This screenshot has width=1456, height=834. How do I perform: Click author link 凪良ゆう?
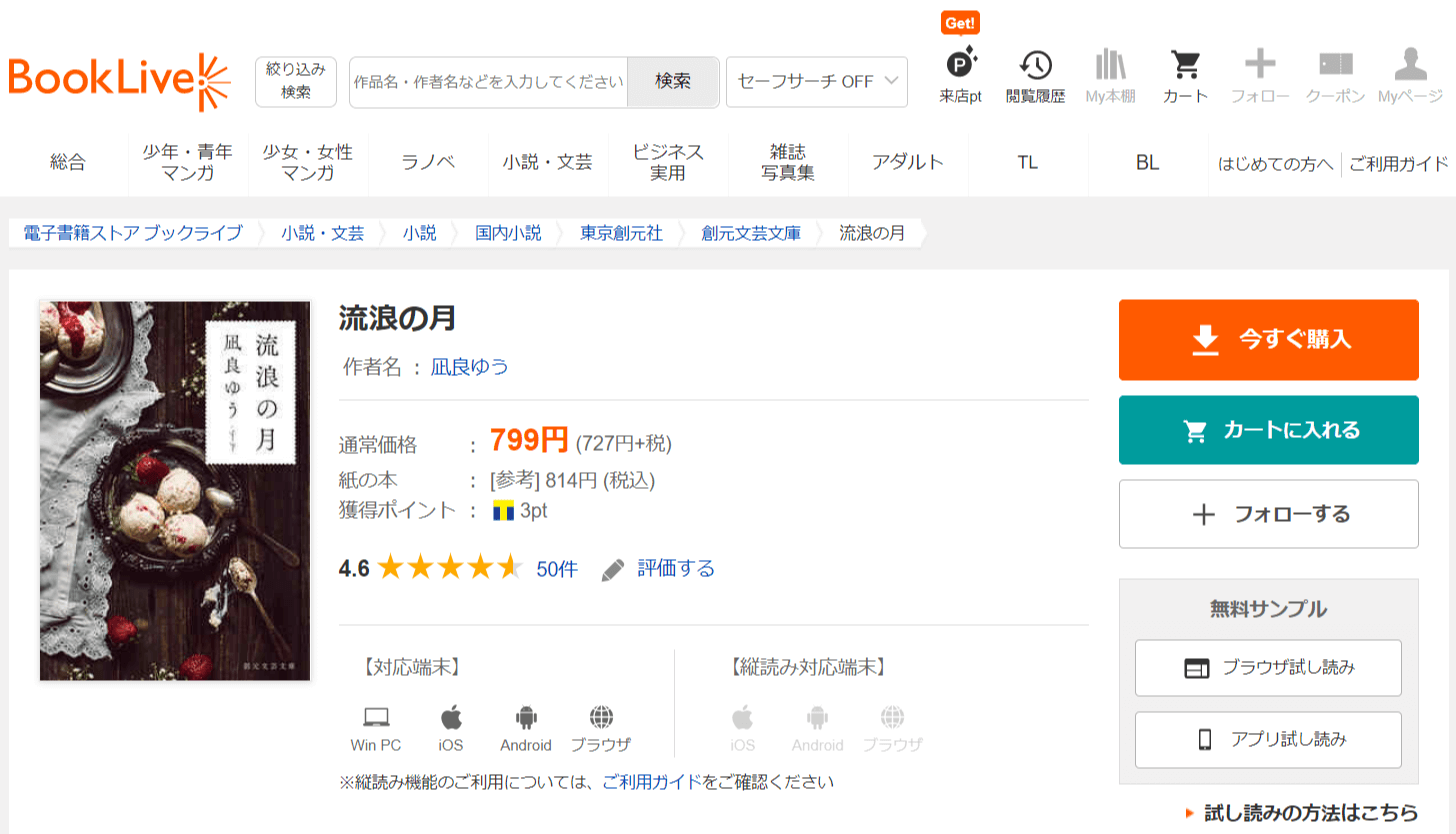[x=469, y=367]
